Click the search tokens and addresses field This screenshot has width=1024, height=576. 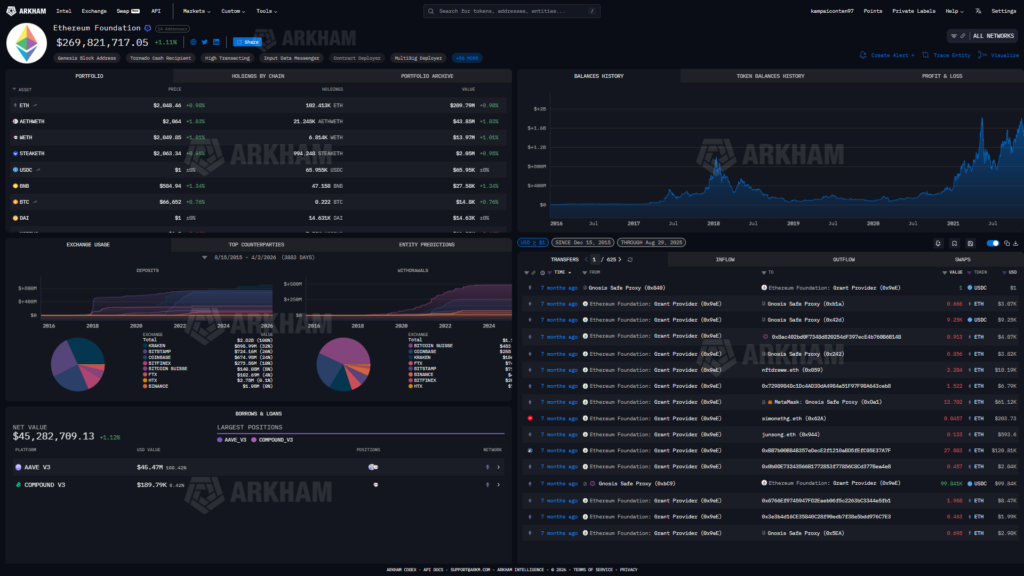(x=512, y=11)
